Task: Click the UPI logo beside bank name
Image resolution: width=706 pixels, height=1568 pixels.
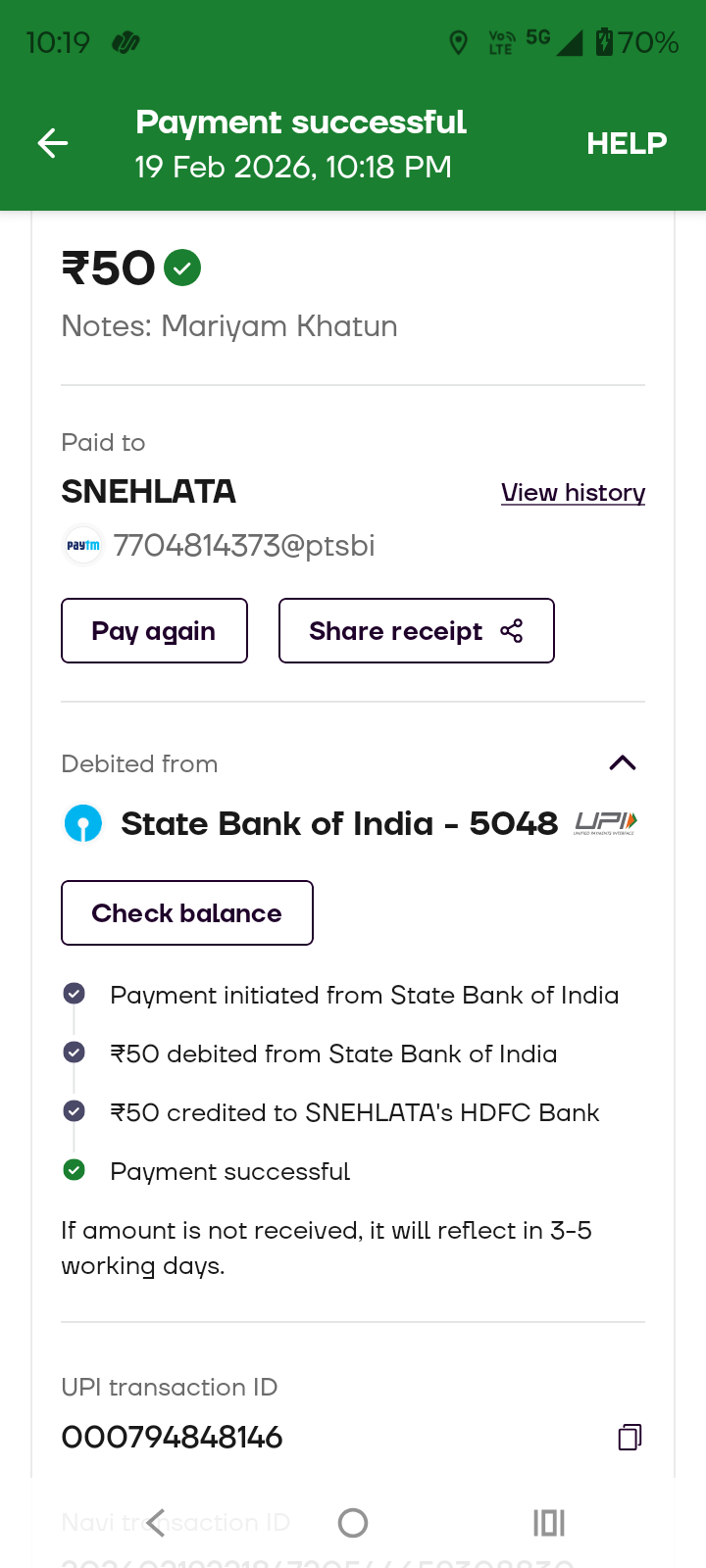Action: pyautogui.click(x=605, y=823)
